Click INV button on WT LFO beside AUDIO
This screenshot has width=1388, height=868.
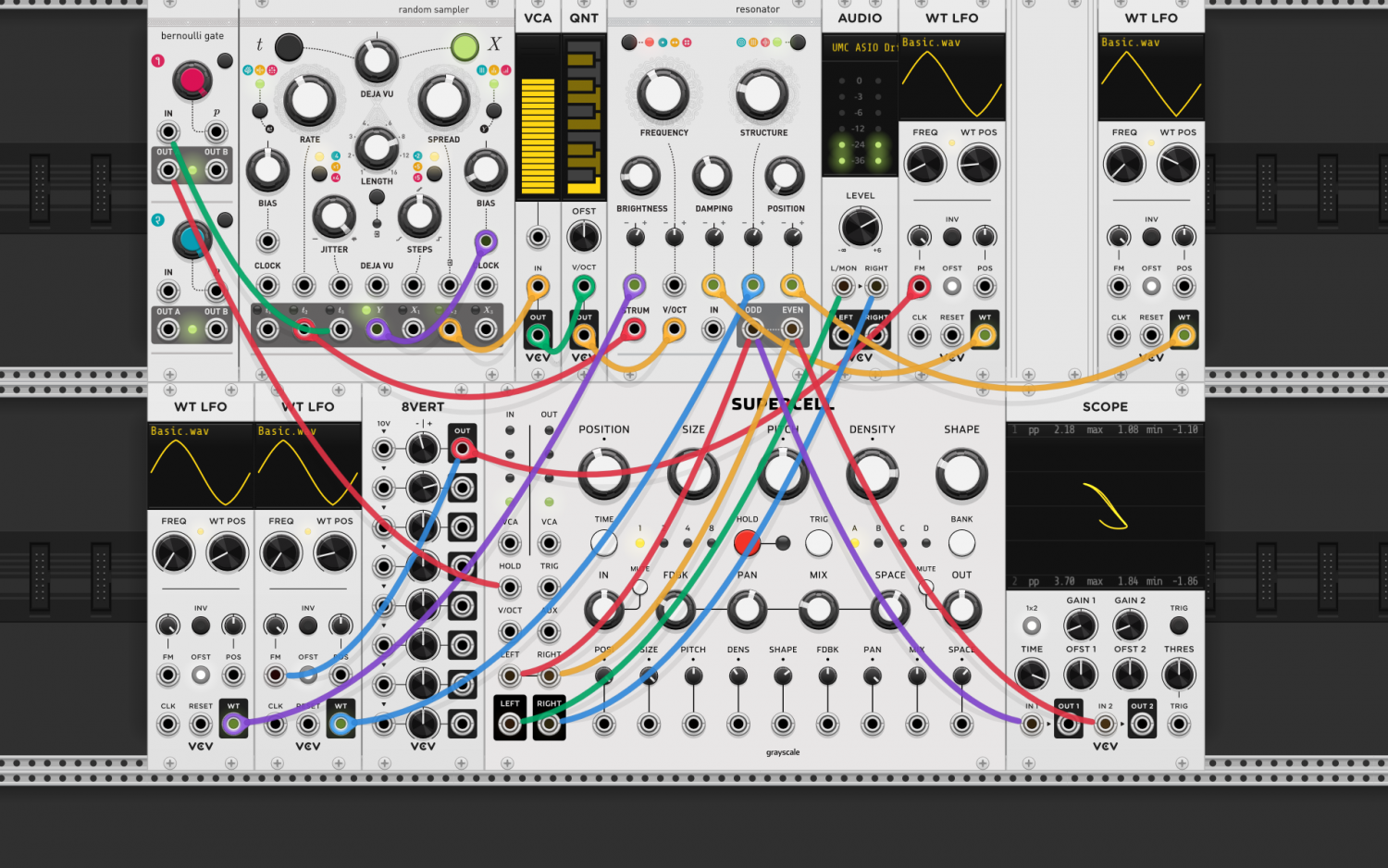[x=952, y=237]
